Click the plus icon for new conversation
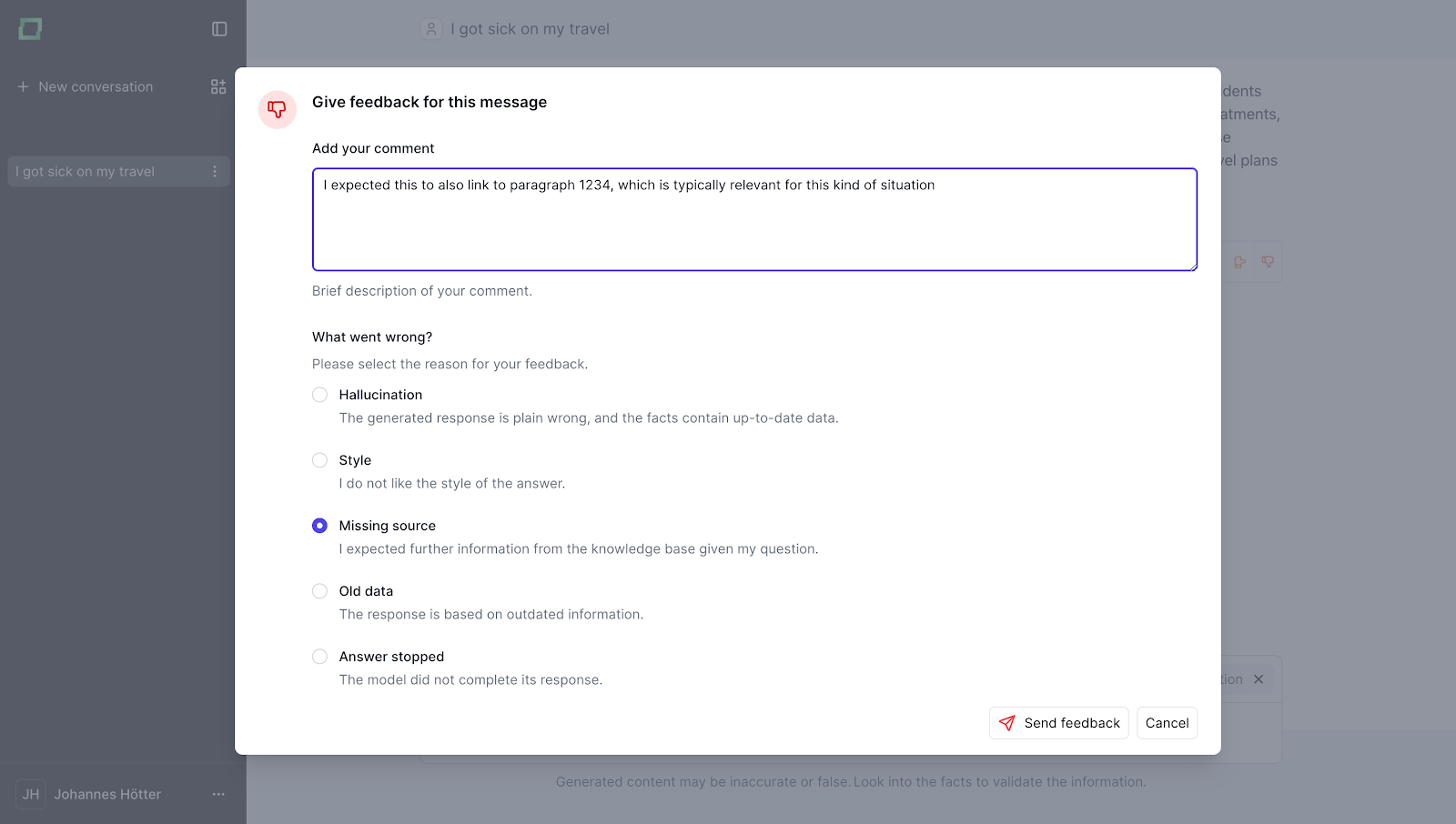Screen dimensions: 1456x824 [x=23, y=87]
